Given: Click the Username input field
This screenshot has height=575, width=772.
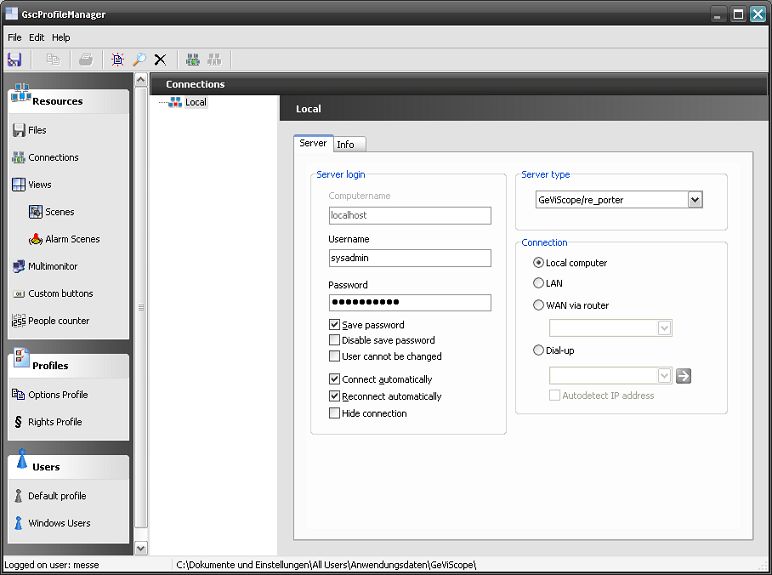Looking at the screenshot, I should tap(410, 258).
